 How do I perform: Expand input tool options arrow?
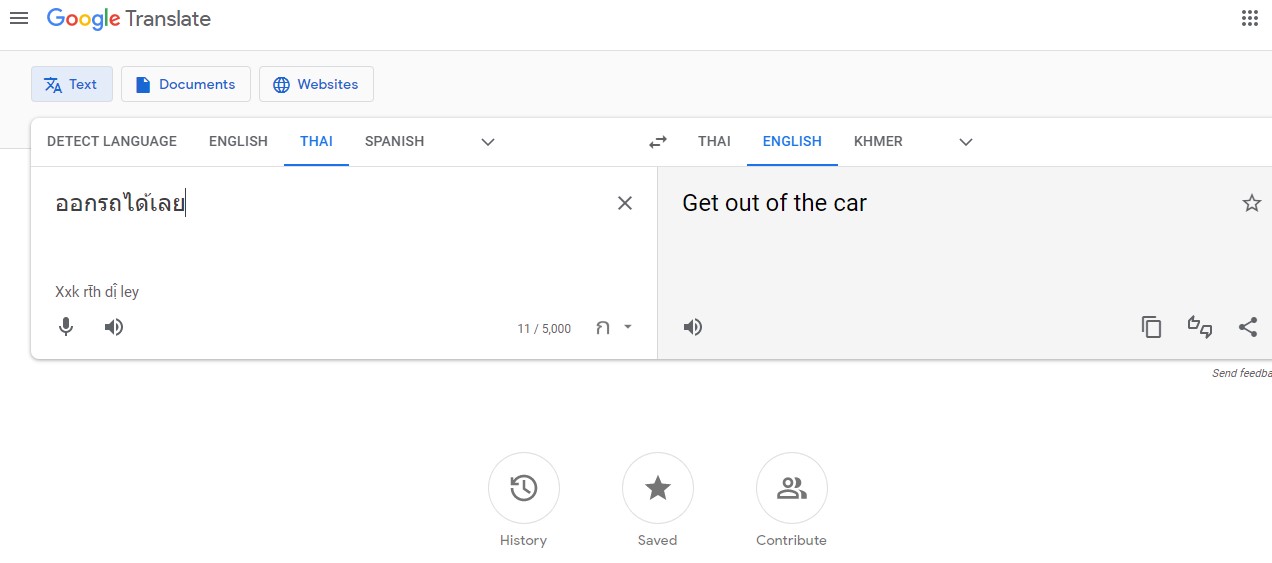click(628, 327)
